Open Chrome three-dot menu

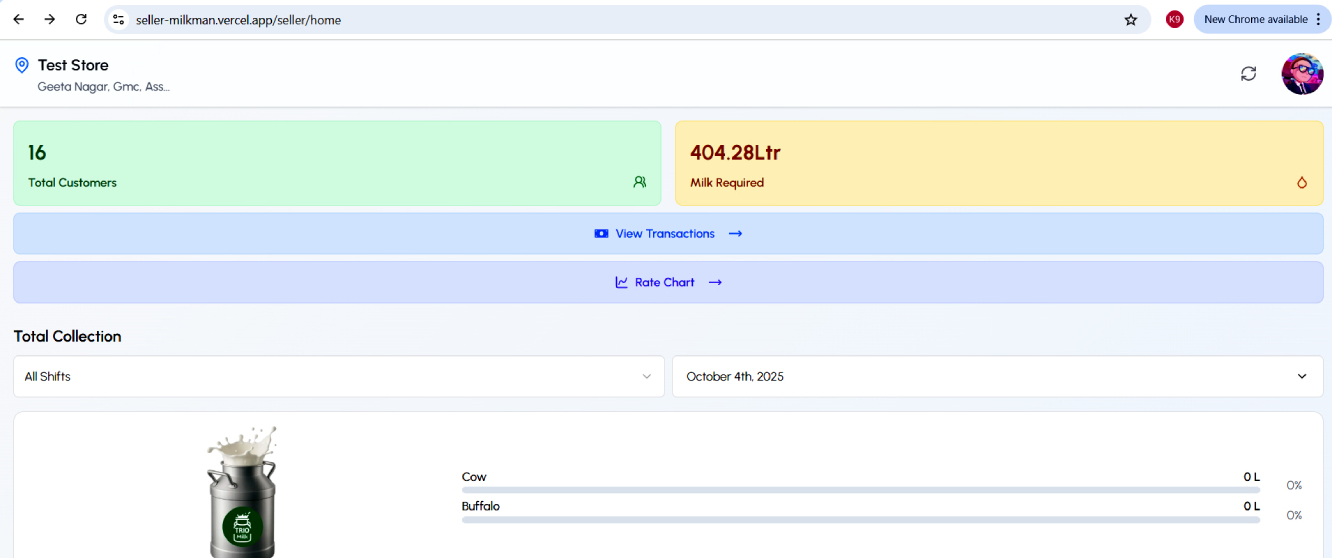(1319, 19)
